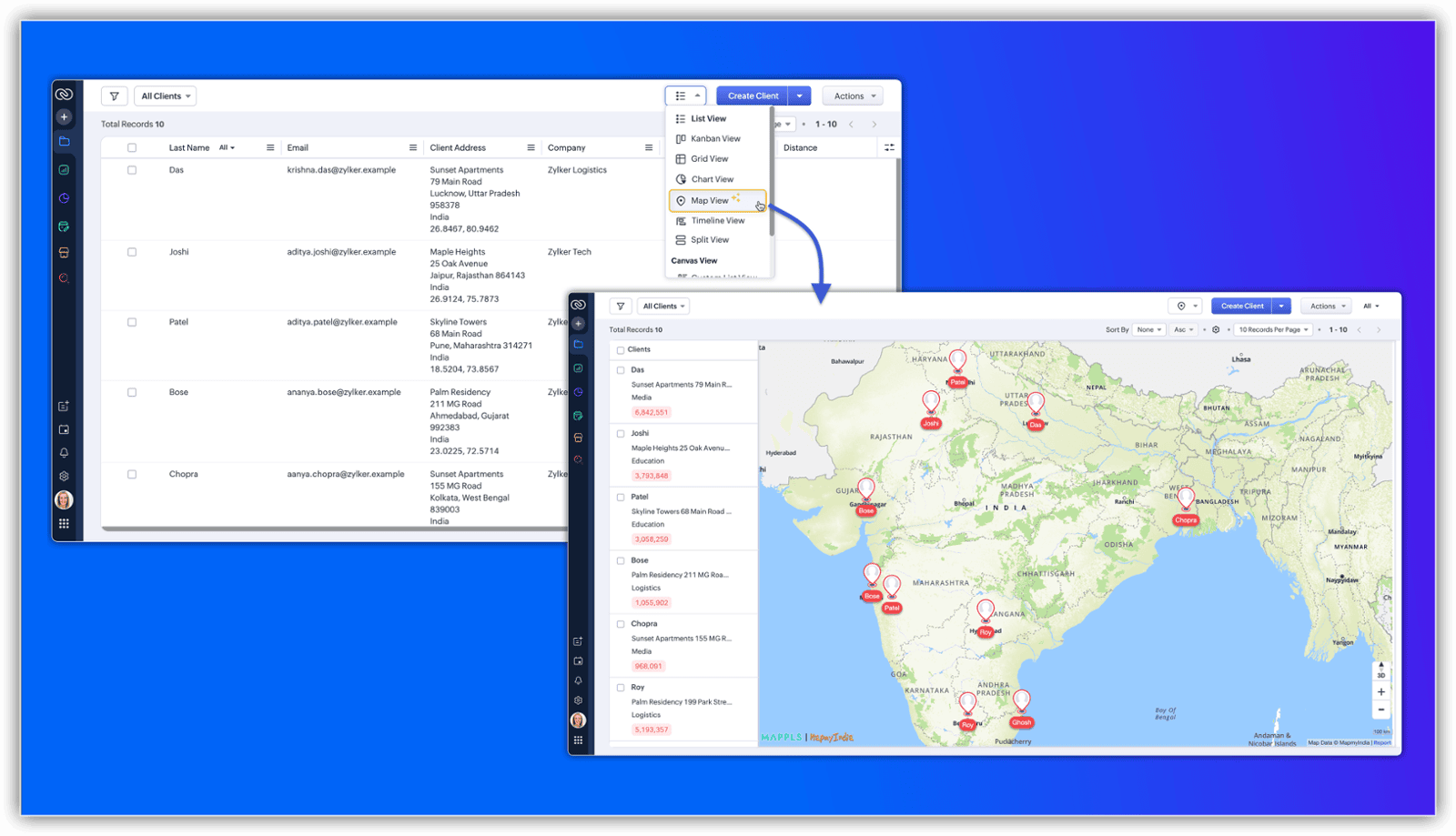Click the plus icon in left sidebar
This screenshot has height=836, width=1456.
(x=64, y=116)
